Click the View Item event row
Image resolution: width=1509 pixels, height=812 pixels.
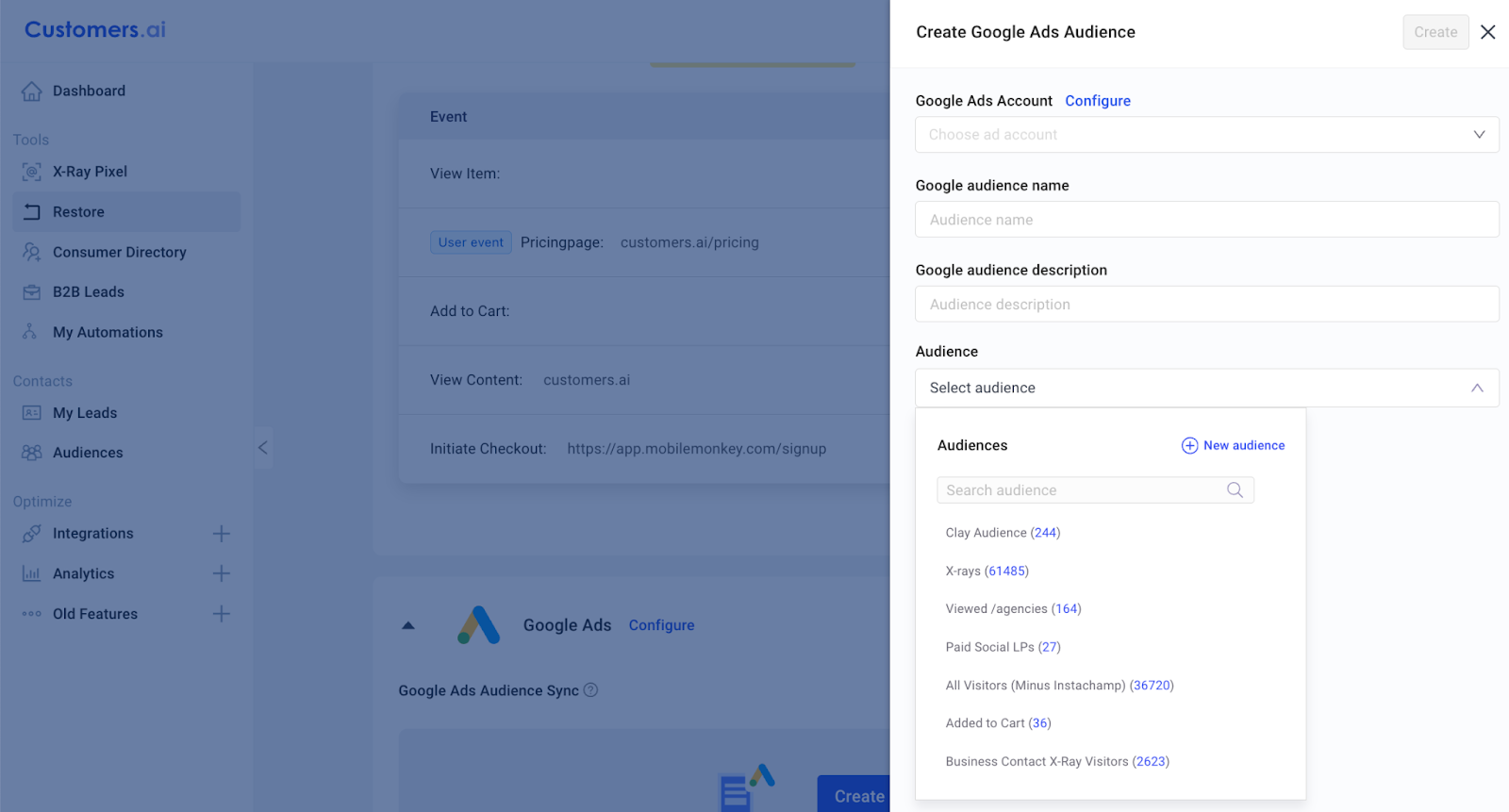644,174
